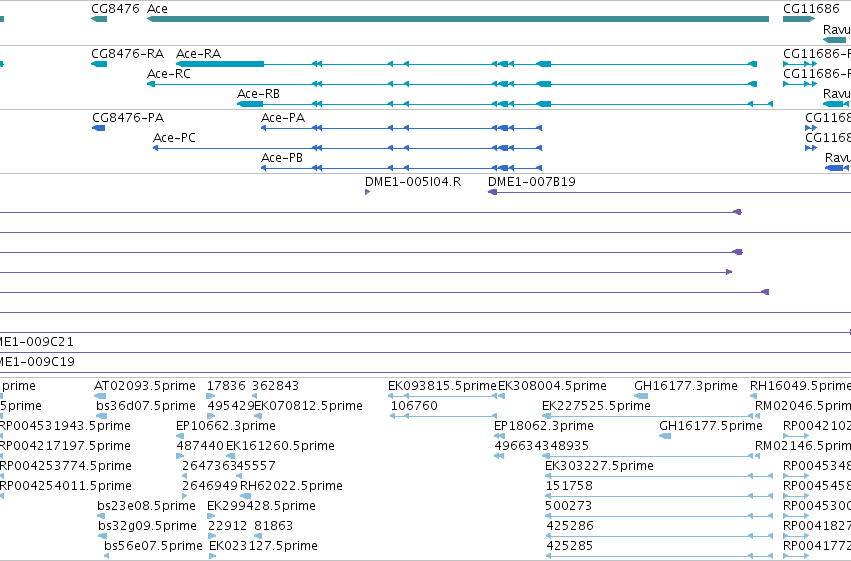851x561 pixels.
Task: Select the RP004254011.5prime EST label
Action: [x=66, y=486]
